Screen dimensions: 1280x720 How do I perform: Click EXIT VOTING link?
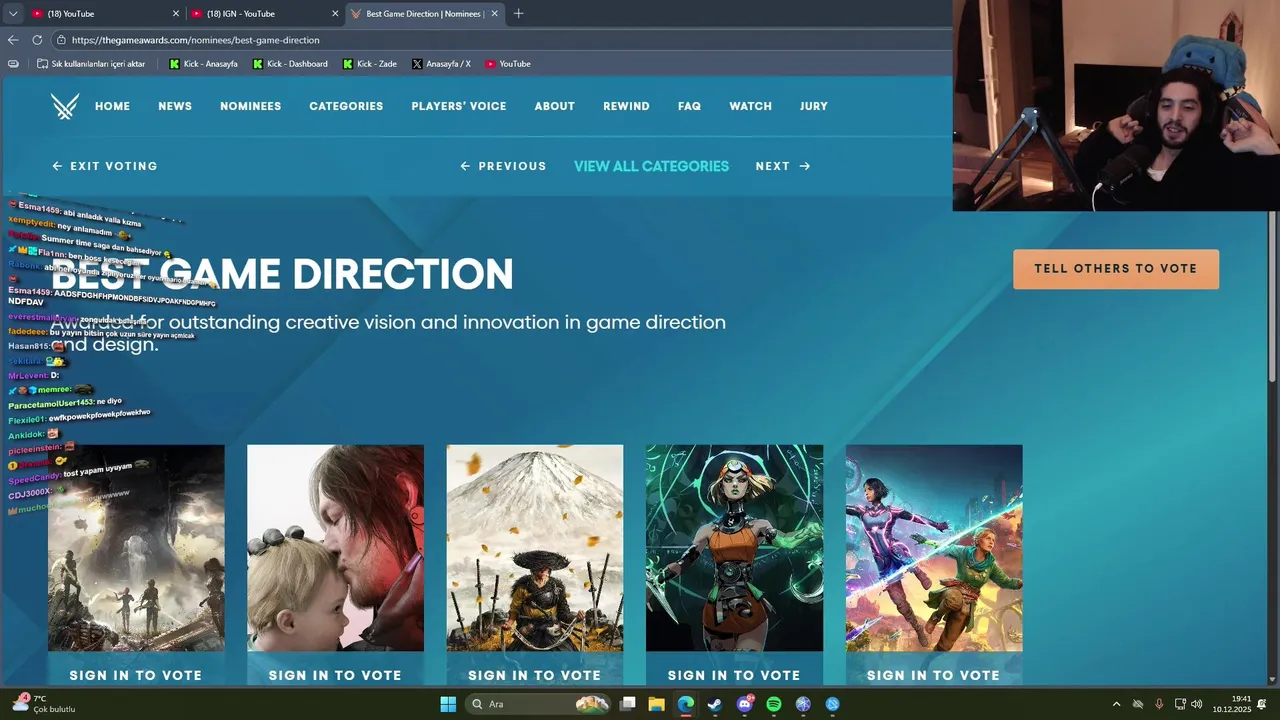(105, 166)
